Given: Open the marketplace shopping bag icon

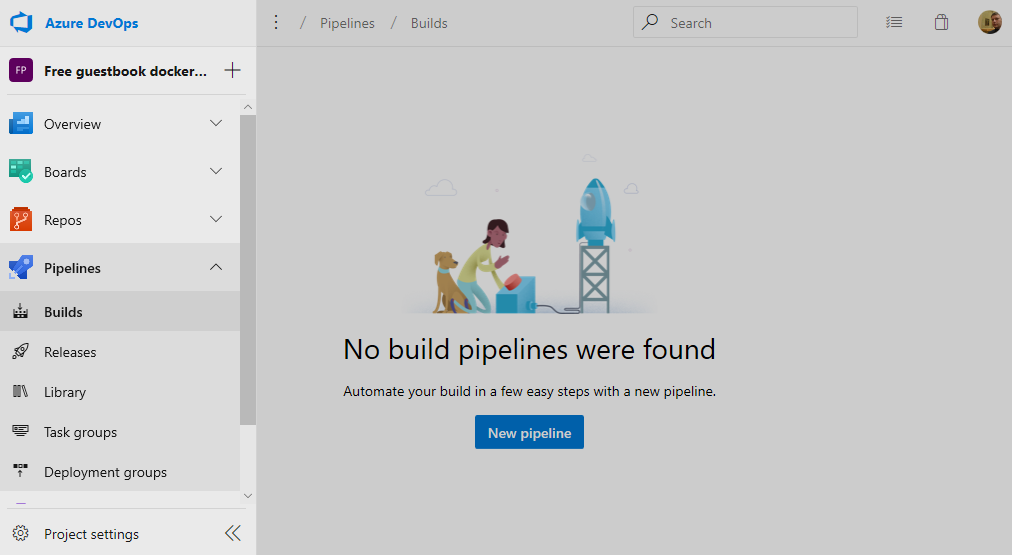Looking at the screenshot, I should (941, 23).
